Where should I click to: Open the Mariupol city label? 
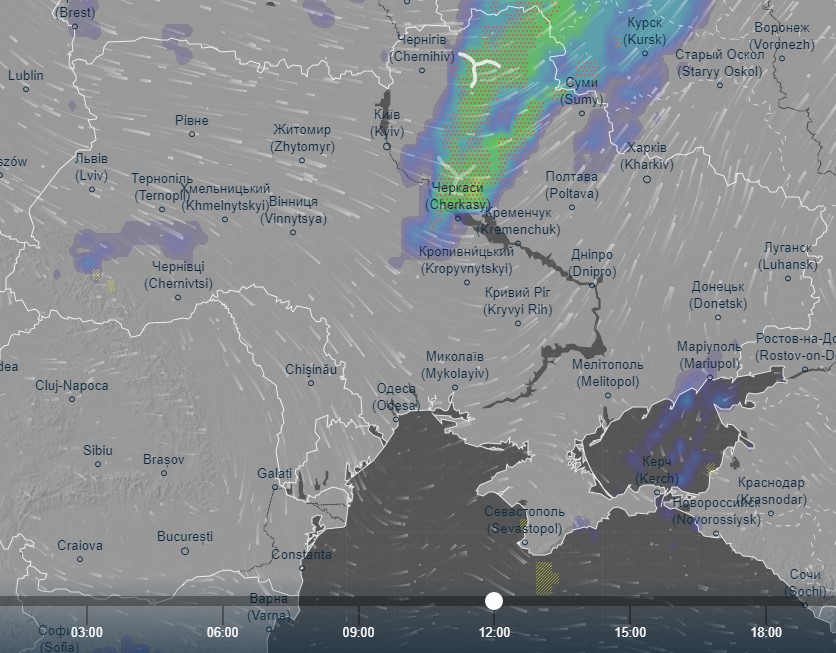708,354
